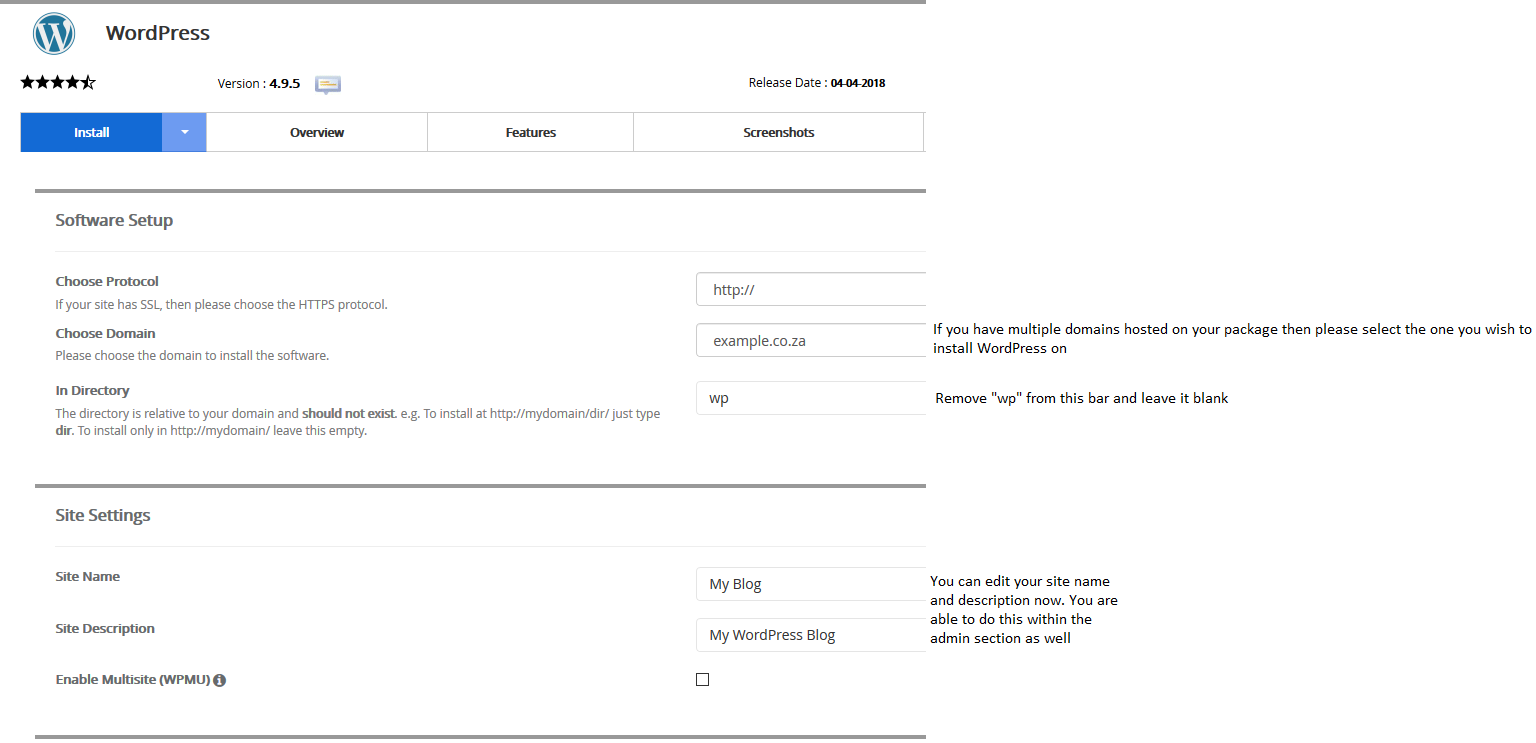The image size is (1536, 743).
Task: Open the Features tab
Action: (531, 132)
